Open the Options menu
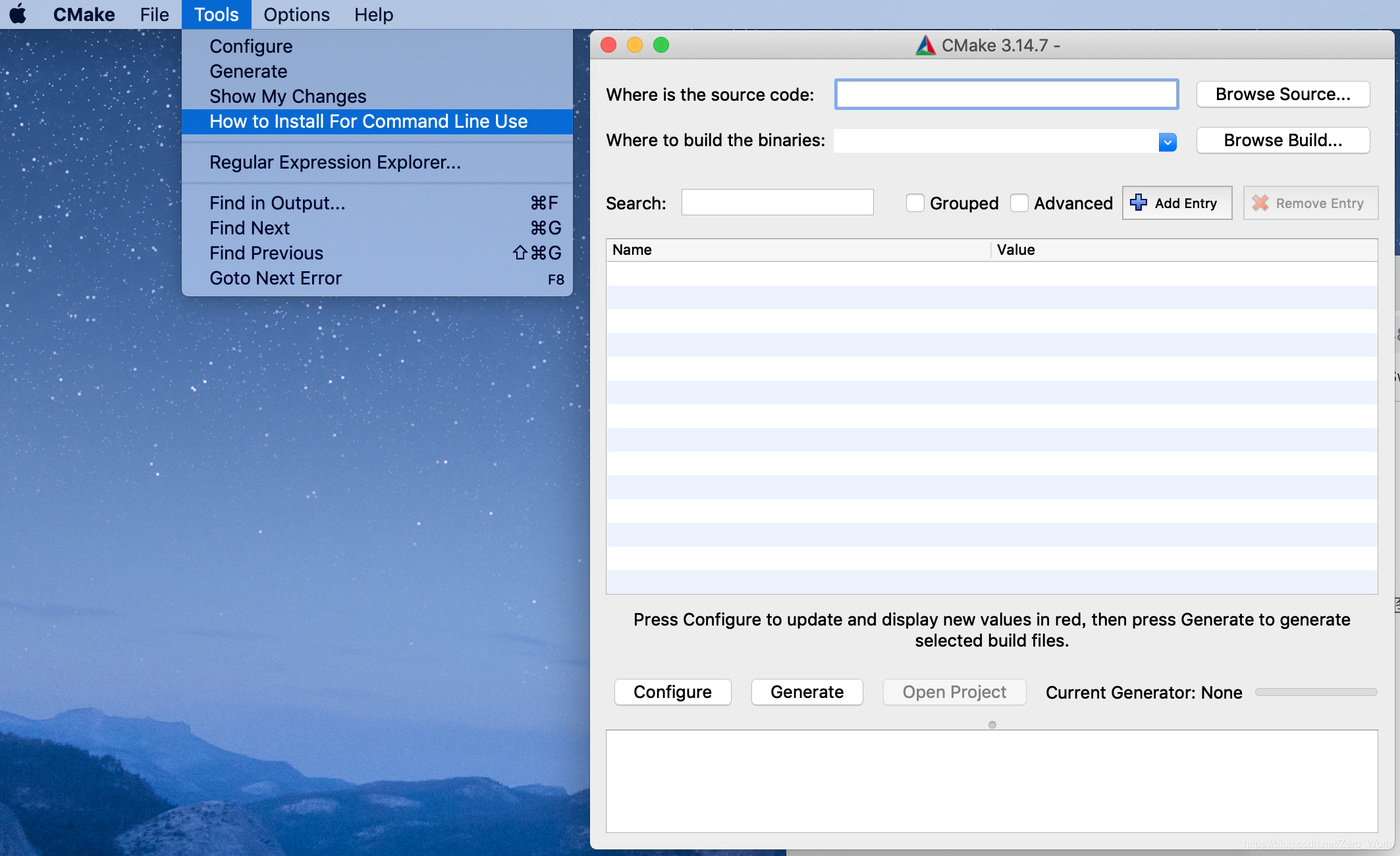This screenshot has height=856, width=1400. [296, 14]
